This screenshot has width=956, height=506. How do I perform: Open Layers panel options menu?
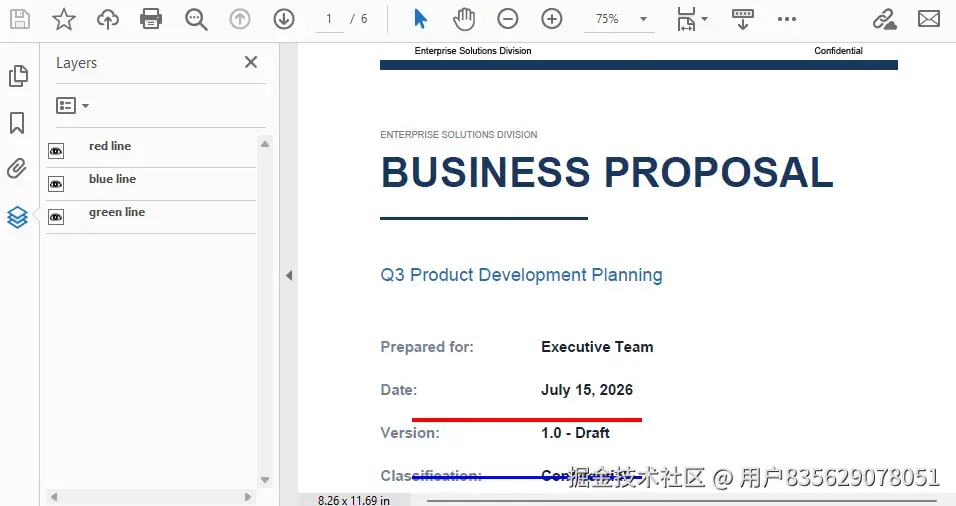[x=73, y=105]
